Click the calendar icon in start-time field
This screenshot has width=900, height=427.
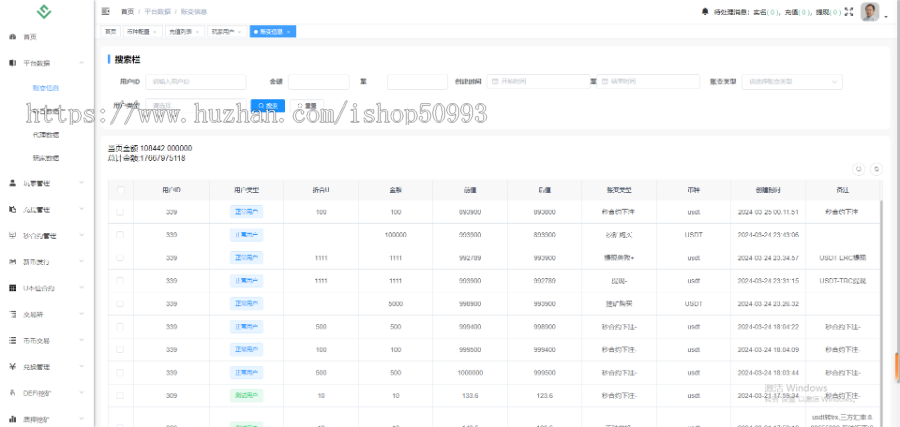click(x=496, y=81)
